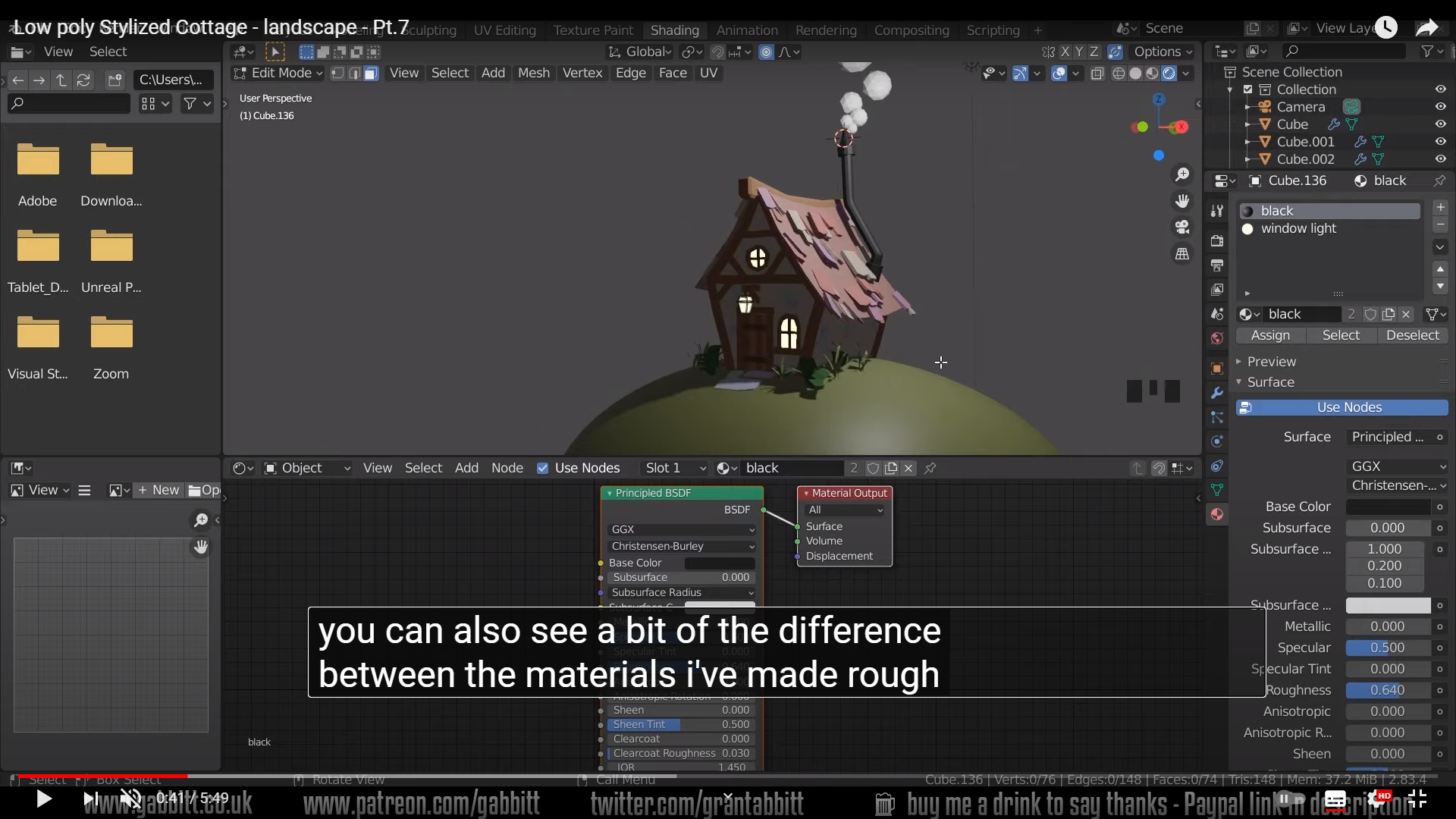The image size is (1456, 819).
Task: Open the Mesh menu
Action: click(x=533, y=73)
